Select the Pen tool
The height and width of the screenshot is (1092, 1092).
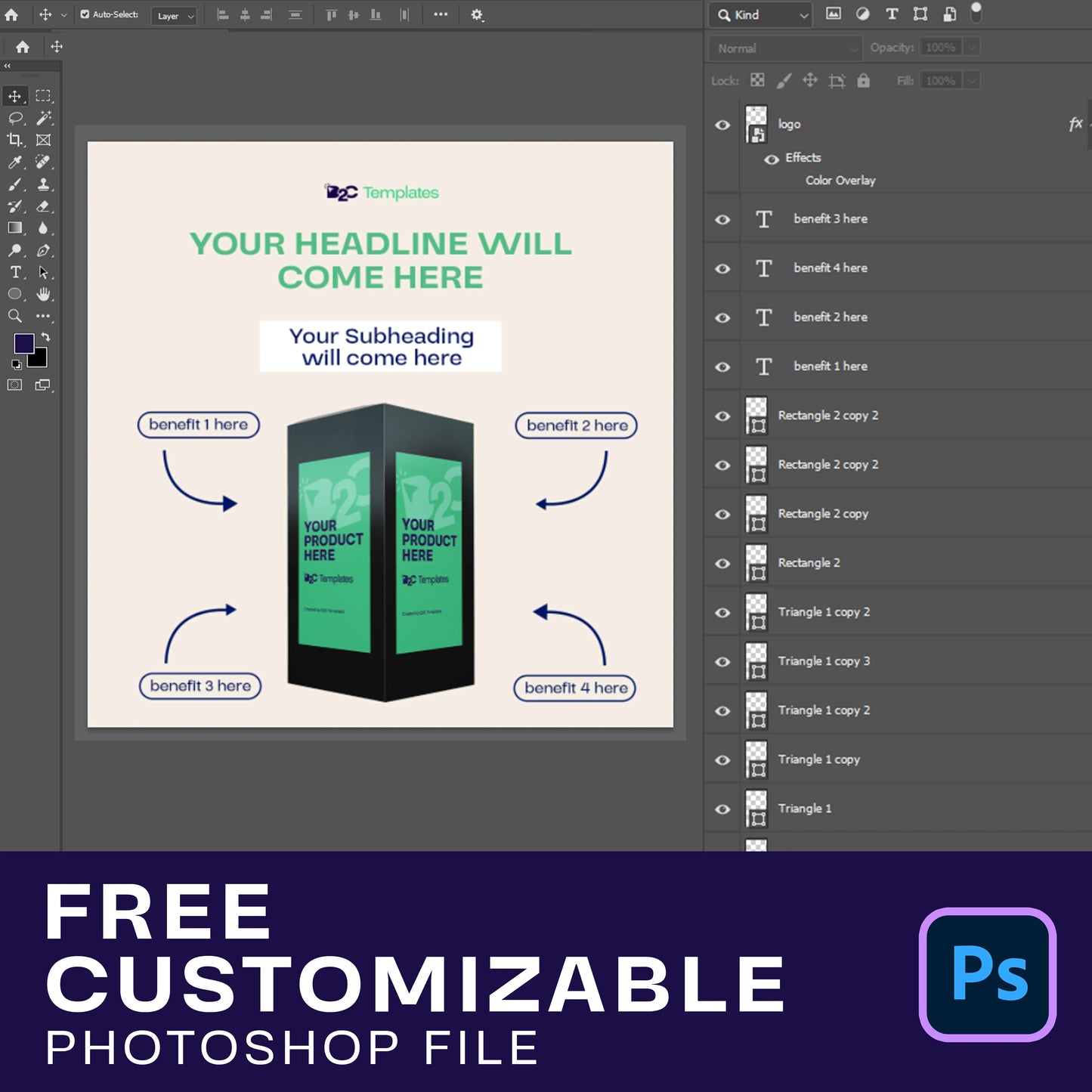[44, 250]
